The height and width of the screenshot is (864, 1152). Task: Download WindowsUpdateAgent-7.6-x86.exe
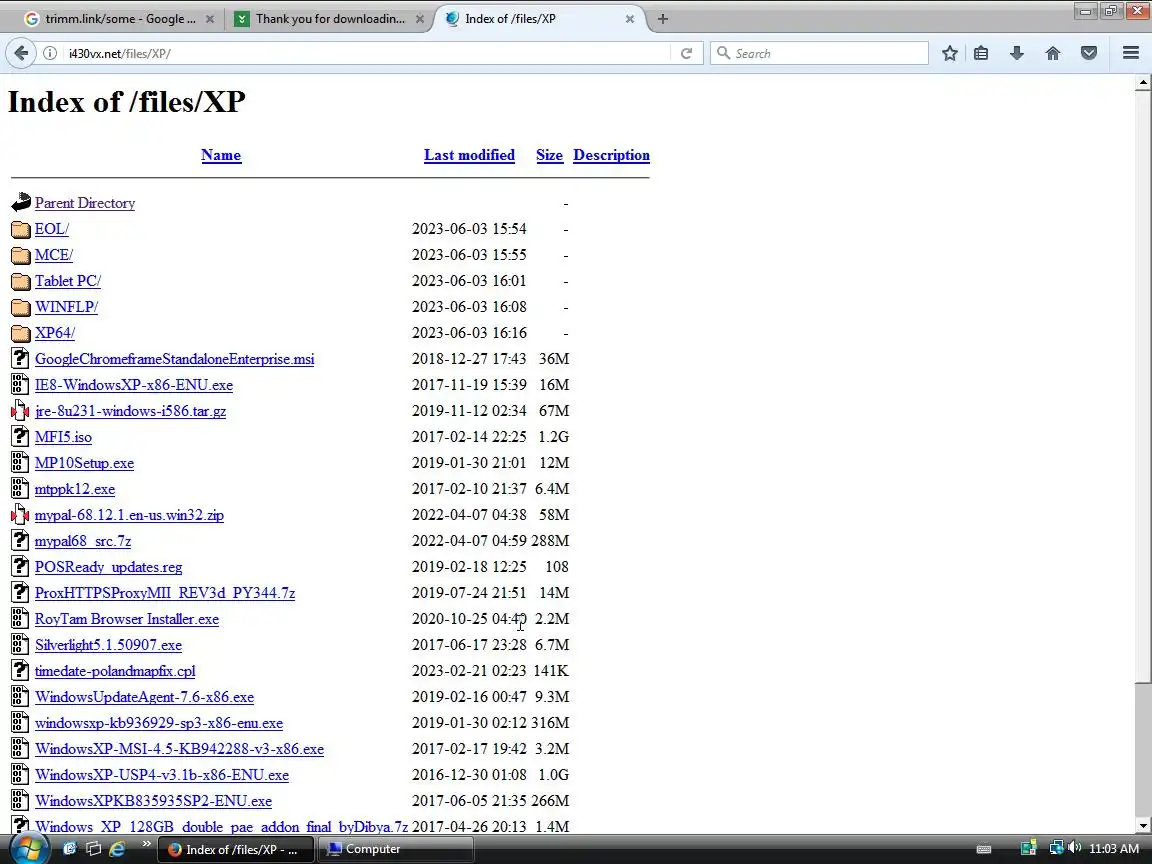point(145,697)
